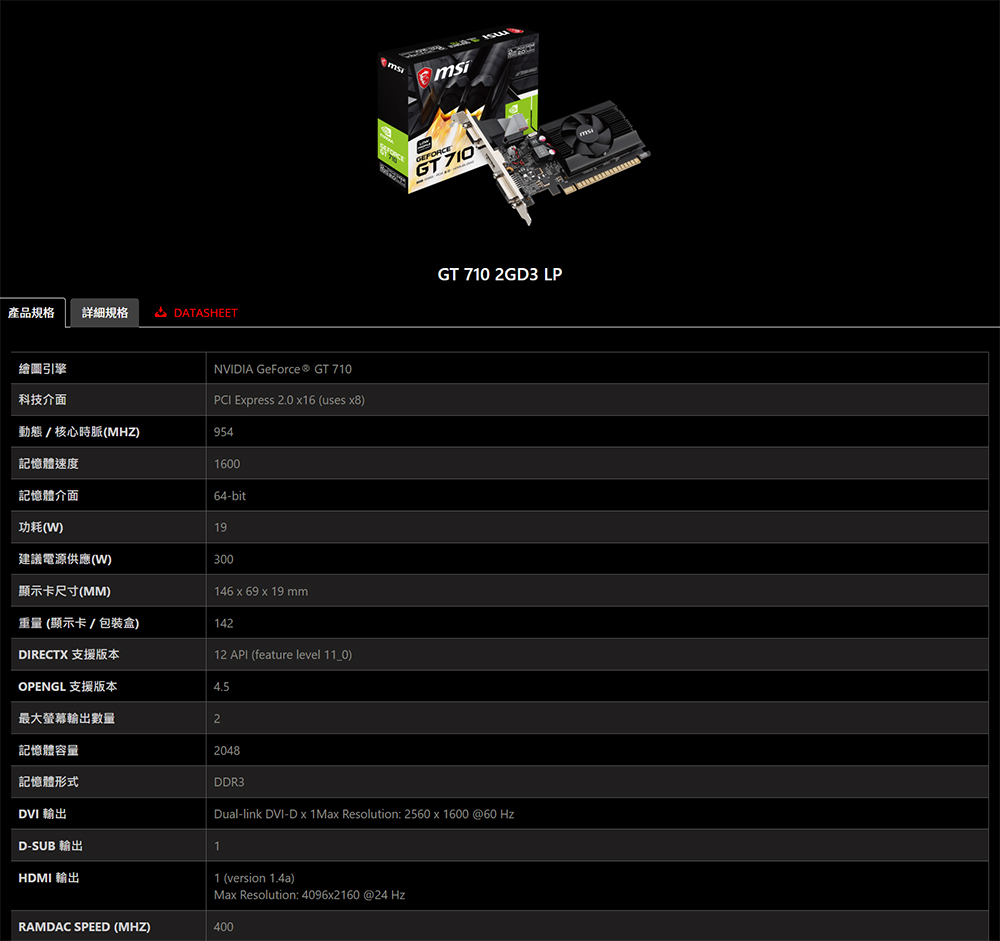This screenshot has height=941, width=1000.
Task: Open the 詳細規格 tab
Action: 105,313
